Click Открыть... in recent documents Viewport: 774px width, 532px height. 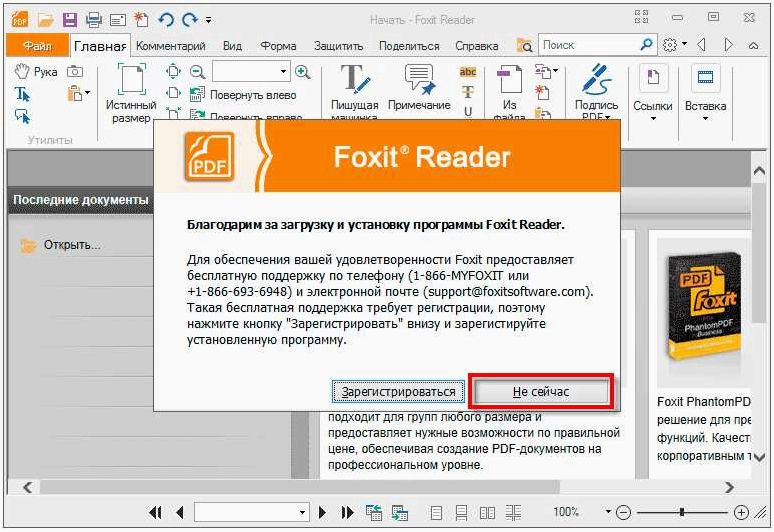pos(72,245)
